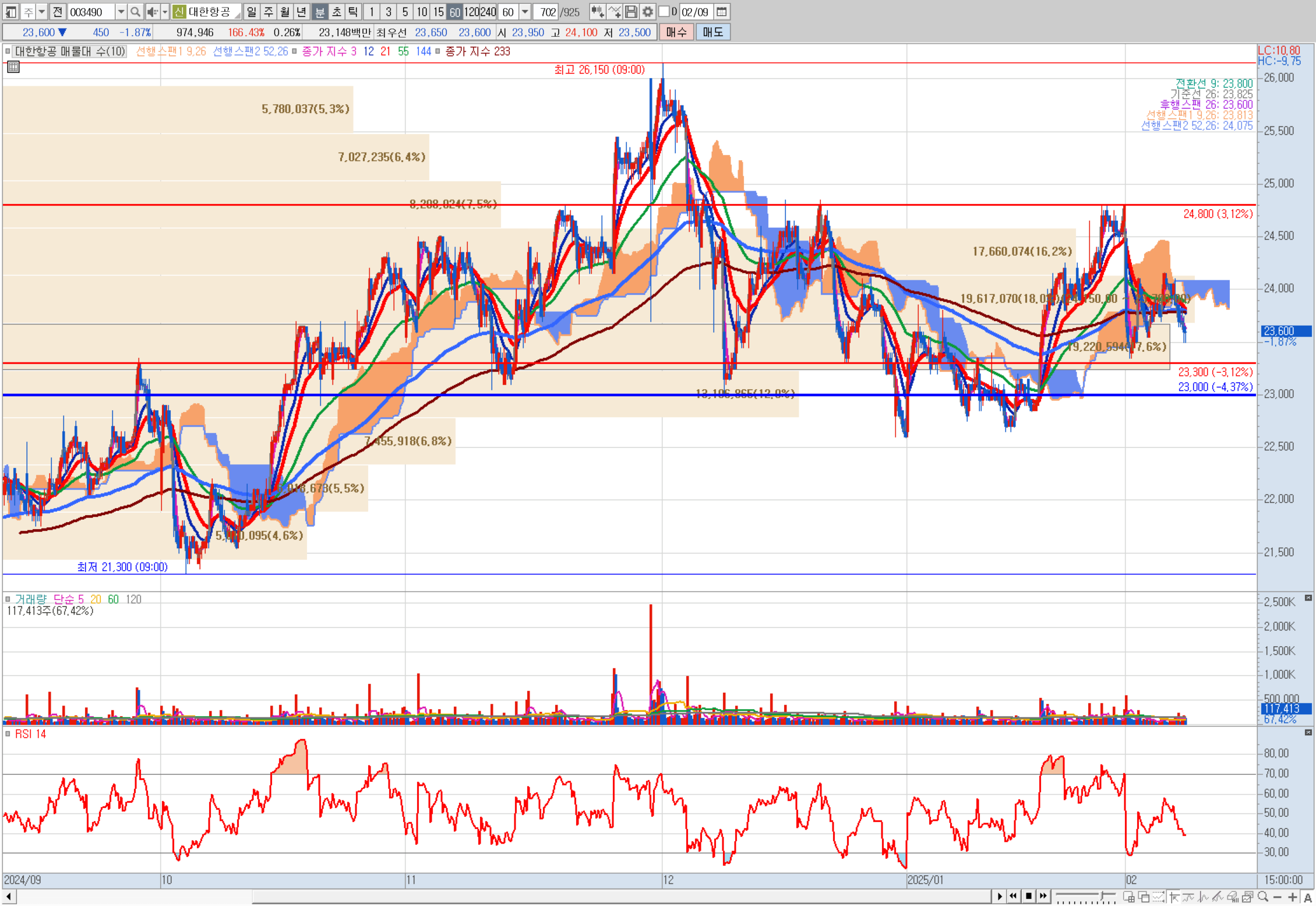Screen dimensions: 1316x906
Task: Switch to the 일 daily period tab
Action: (251, 12)
